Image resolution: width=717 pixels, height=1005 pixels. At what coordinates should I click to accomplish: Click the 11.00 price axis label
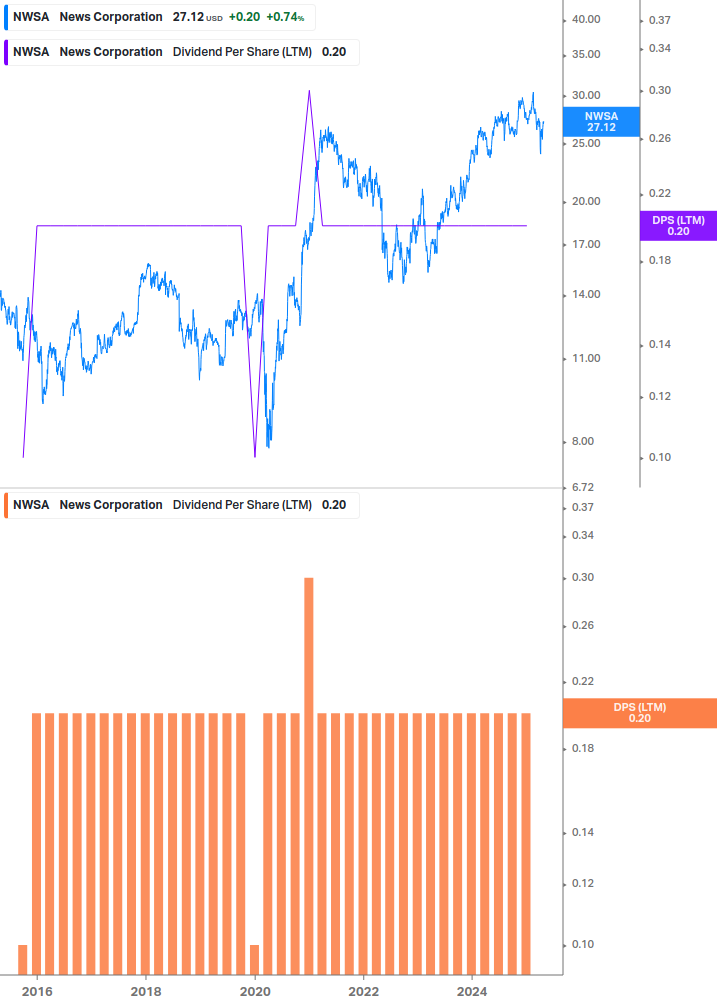[586, 358]
